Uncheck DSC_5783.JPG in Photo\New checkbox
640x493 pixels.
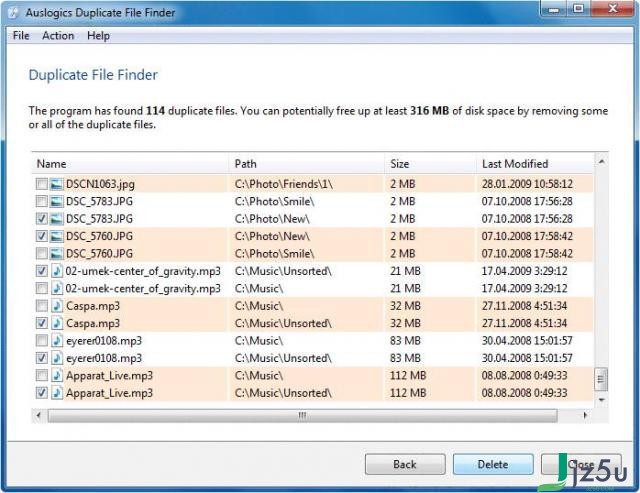click(x=42, y=219)
